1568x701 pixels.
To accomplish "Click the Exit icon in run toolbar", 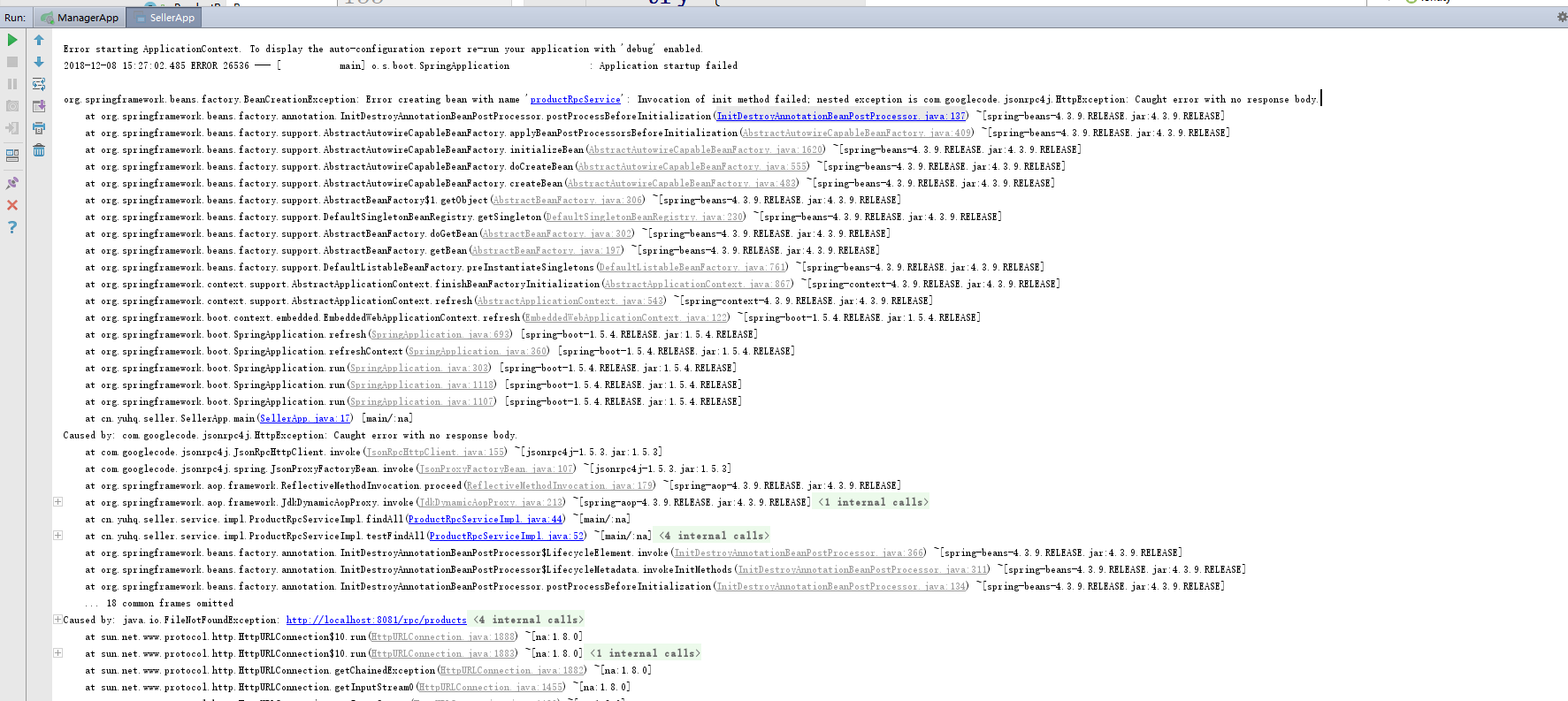I will pos(12,128).
